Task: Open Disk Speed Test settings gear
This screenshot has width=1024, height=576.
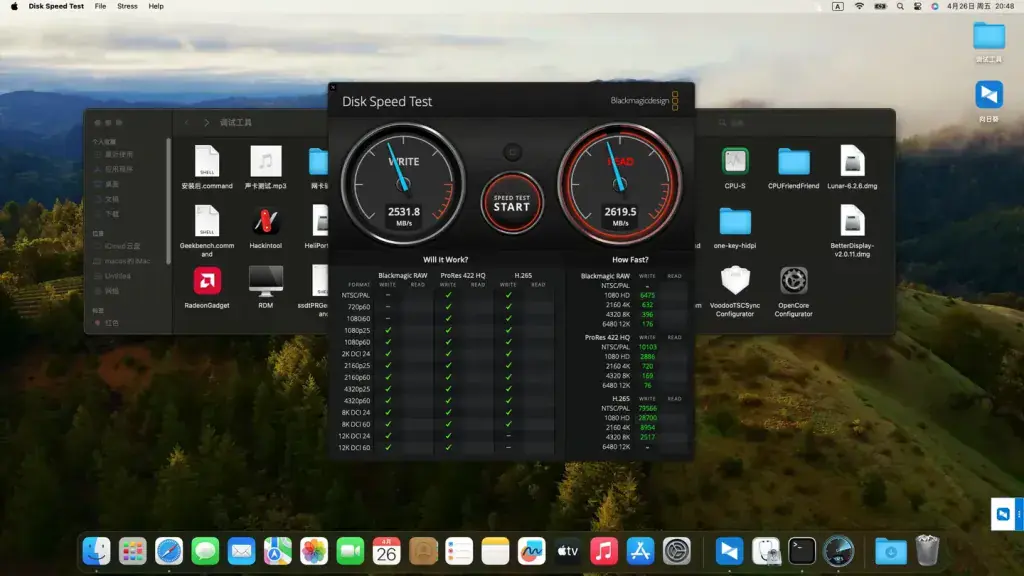Action: 512,152
